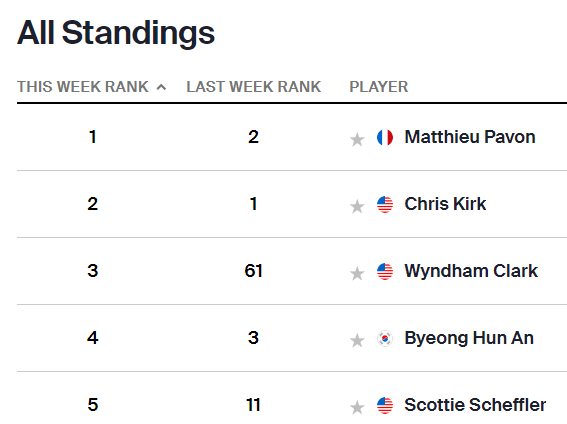This screenshot has height=424, width=567.
Task: Click the South Korea flag icon
Action: coord(385,338)
